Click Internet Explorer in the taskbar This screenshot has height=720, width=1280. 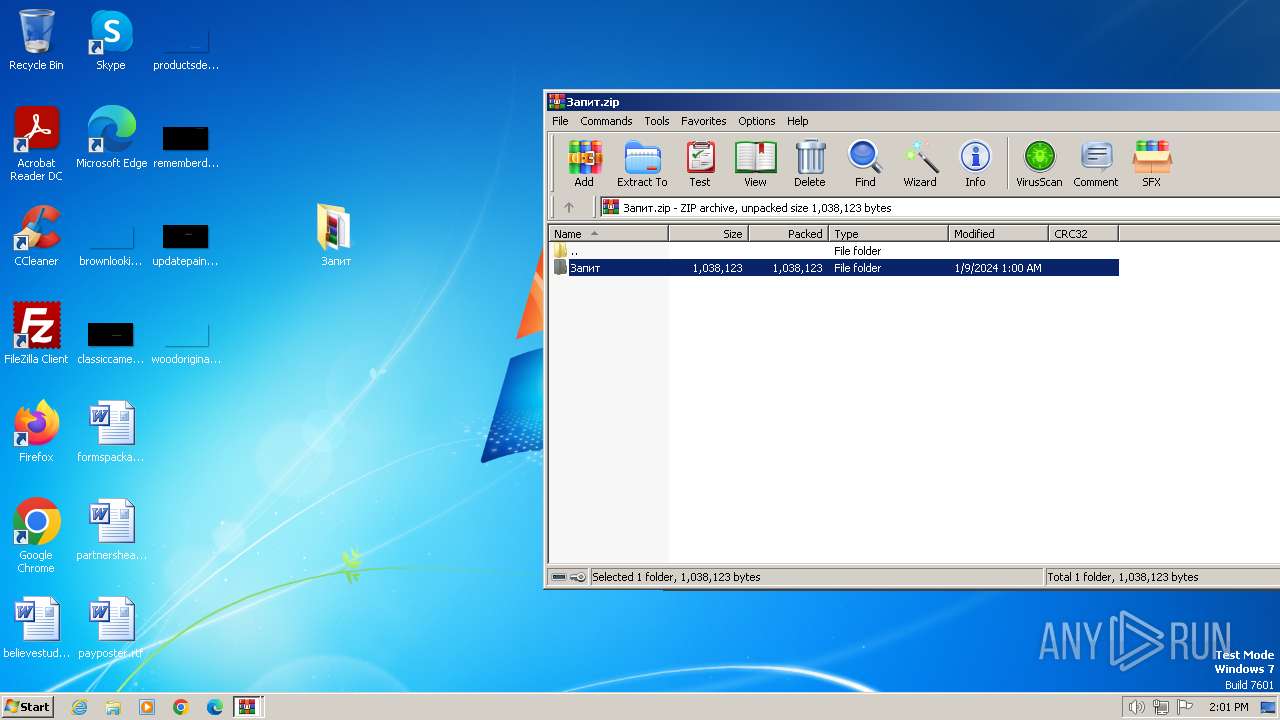coord(79,707)
